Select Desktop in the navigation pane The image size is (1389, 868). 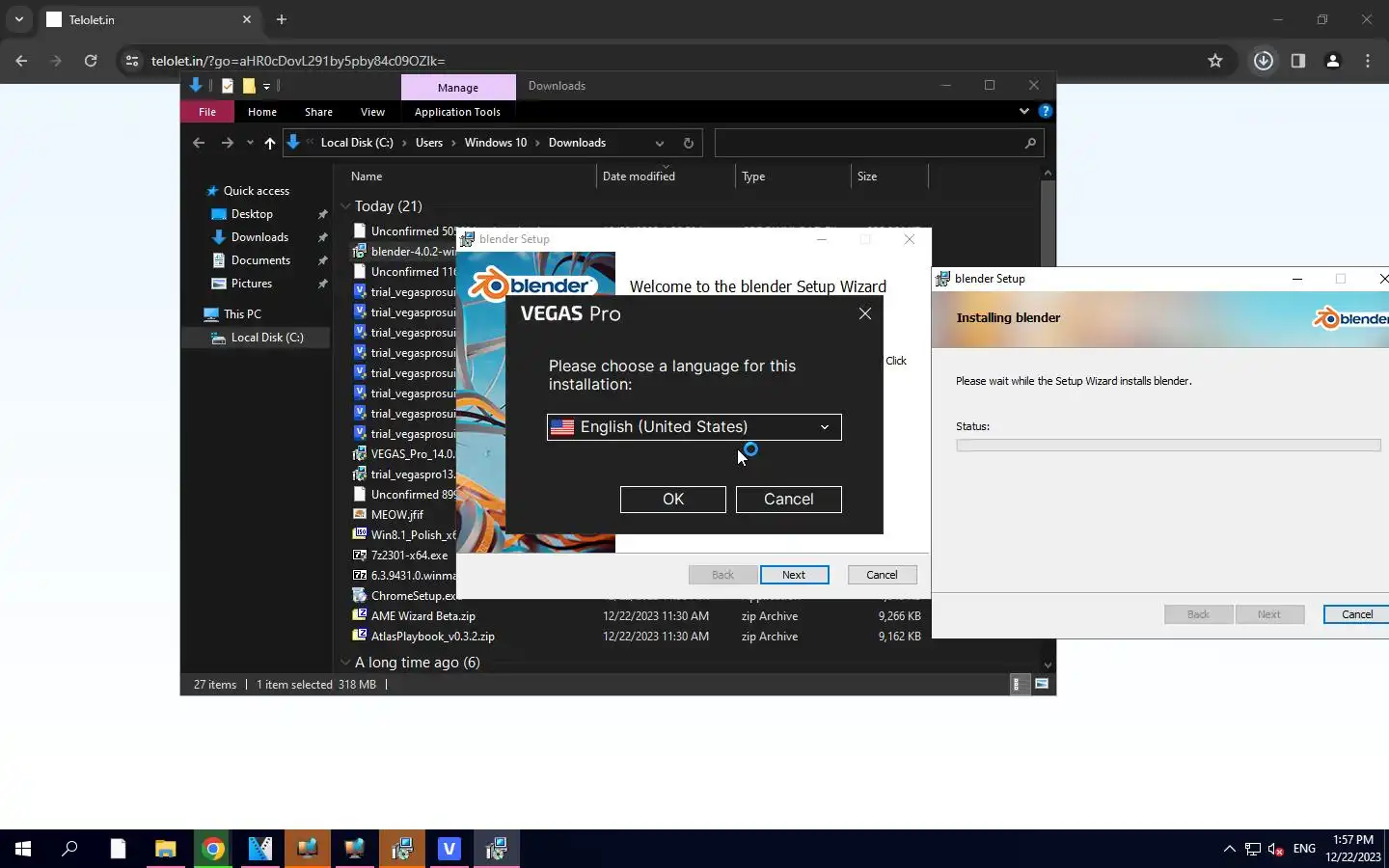click(x=252, y=214)
